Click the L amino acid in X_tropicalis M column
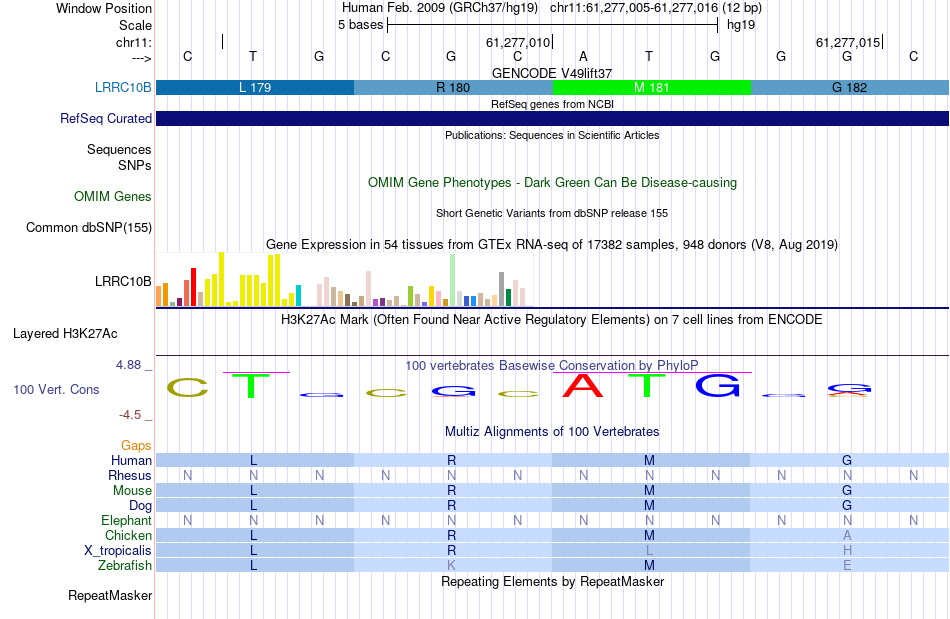 coord(649,551)
